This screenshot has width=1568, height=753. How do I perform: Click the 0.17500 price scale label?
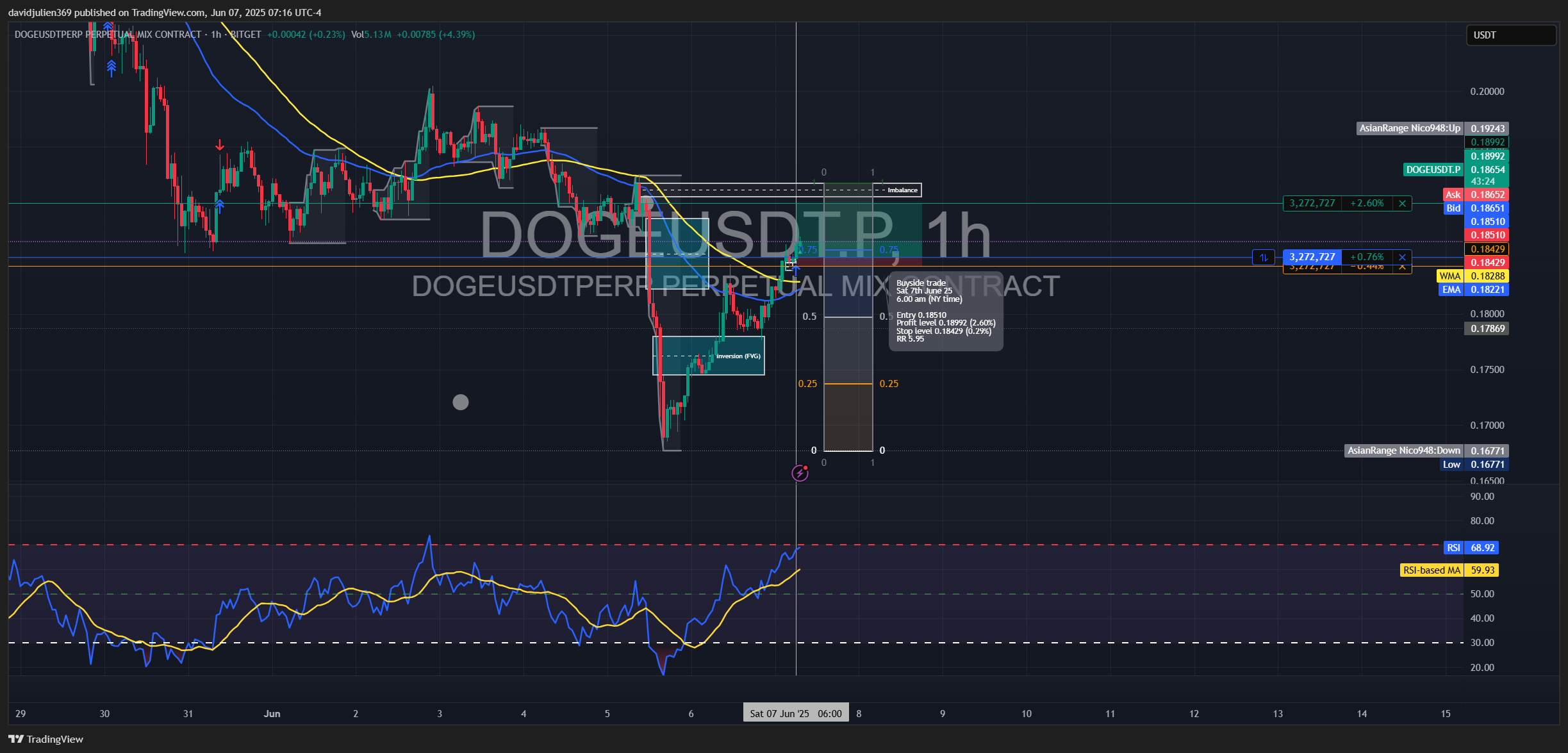coord(1487,370)
